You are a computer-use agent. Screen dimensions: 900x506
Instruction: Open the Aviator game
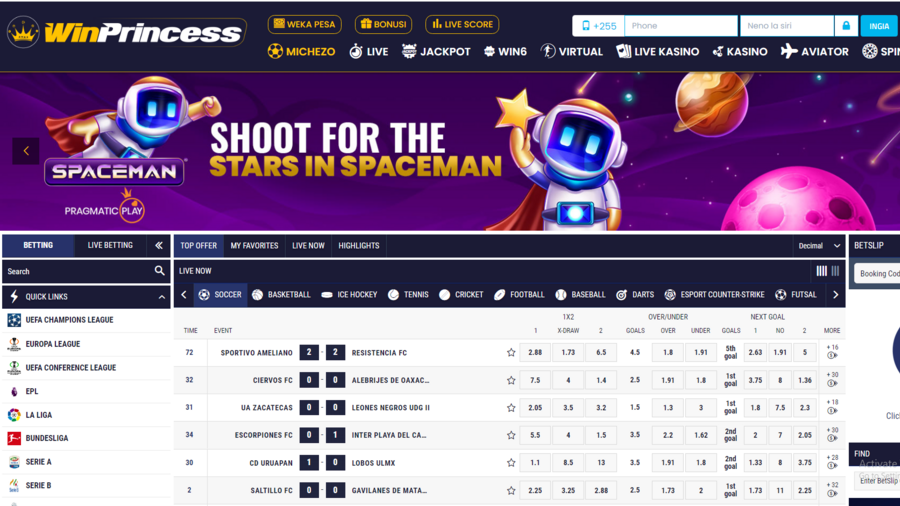815,51
